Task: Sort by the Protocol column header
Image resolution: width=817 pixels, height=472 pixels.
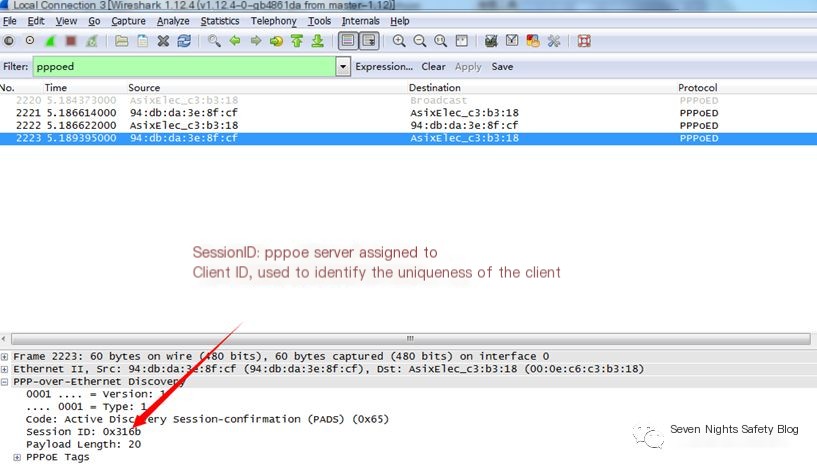Action: pyautogui.click(x=698, y=88)
